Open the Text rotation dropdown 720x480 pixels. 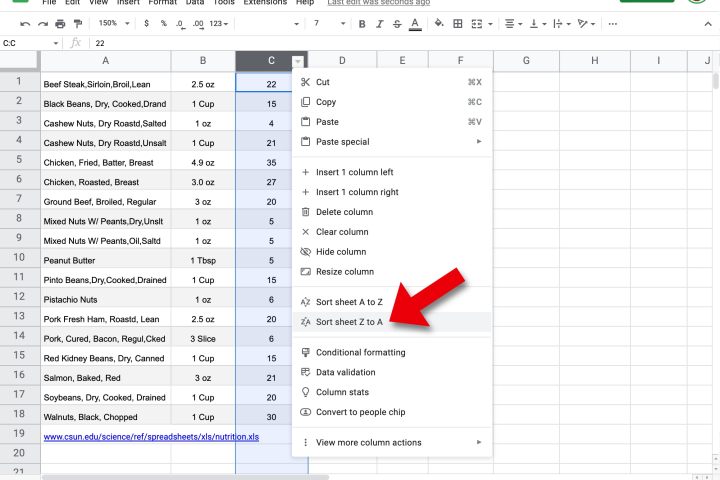pos(586,24)
